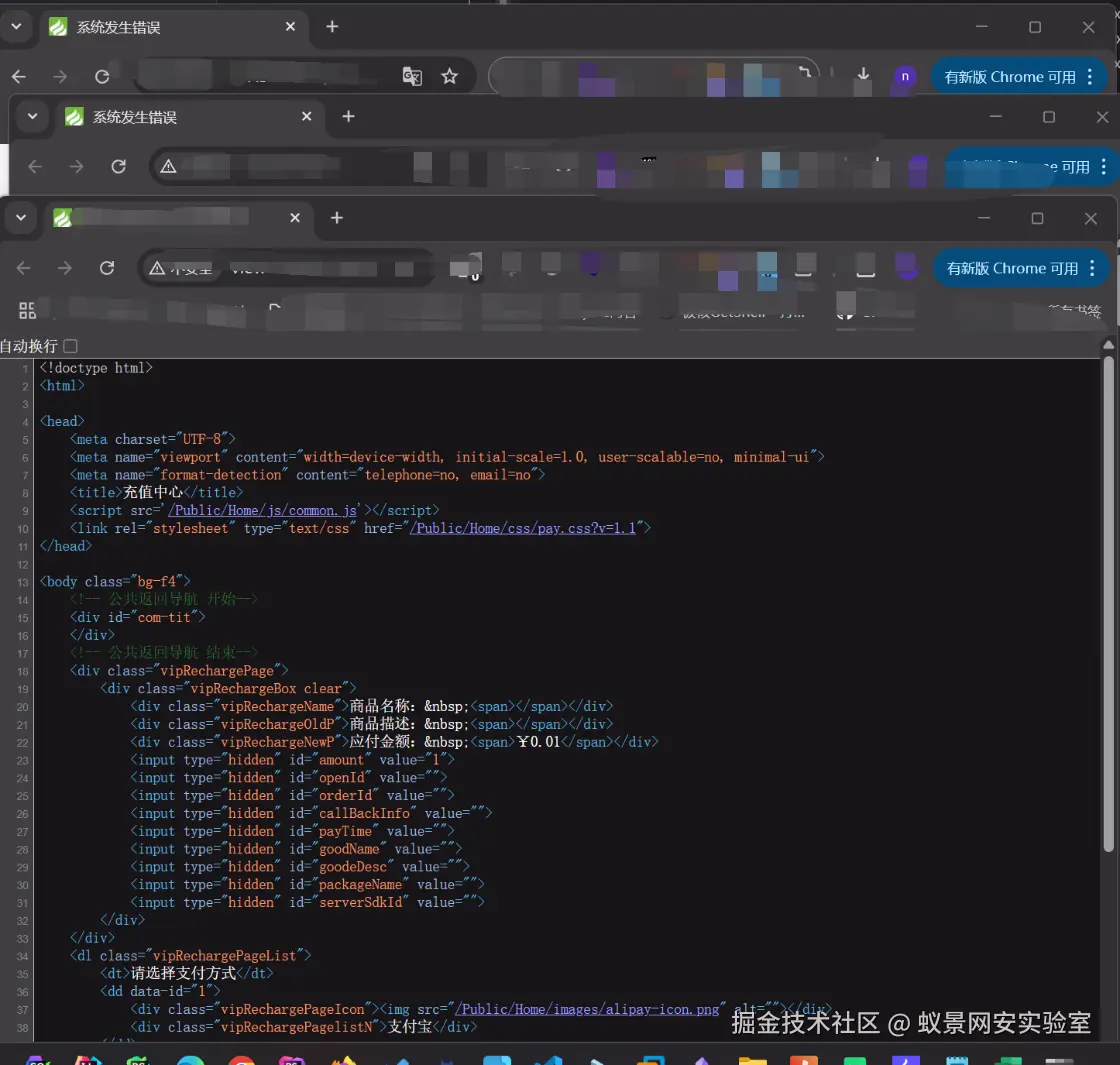Click reload button in middle Chrome window
The height and width of the screenshot is (1065, 1120).
[x=119, y=166]
